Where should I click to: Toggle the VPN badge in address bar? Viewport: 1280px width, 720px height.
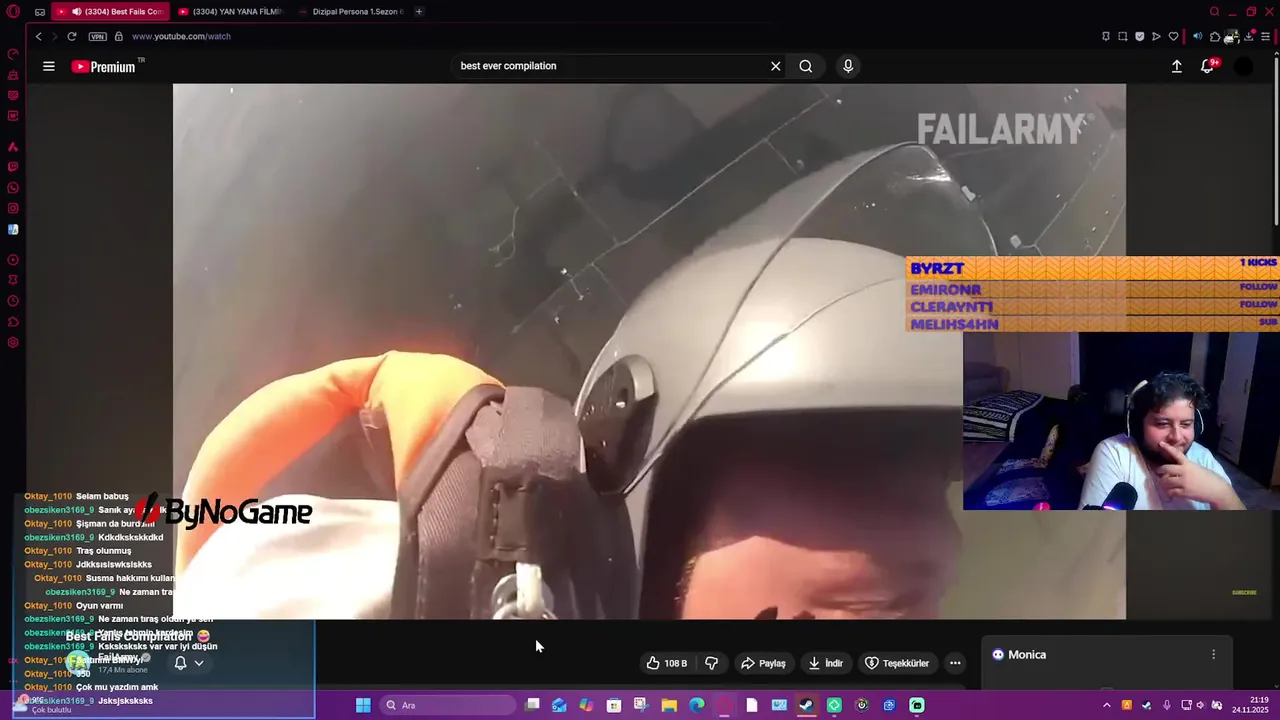(x=97, y=36)
